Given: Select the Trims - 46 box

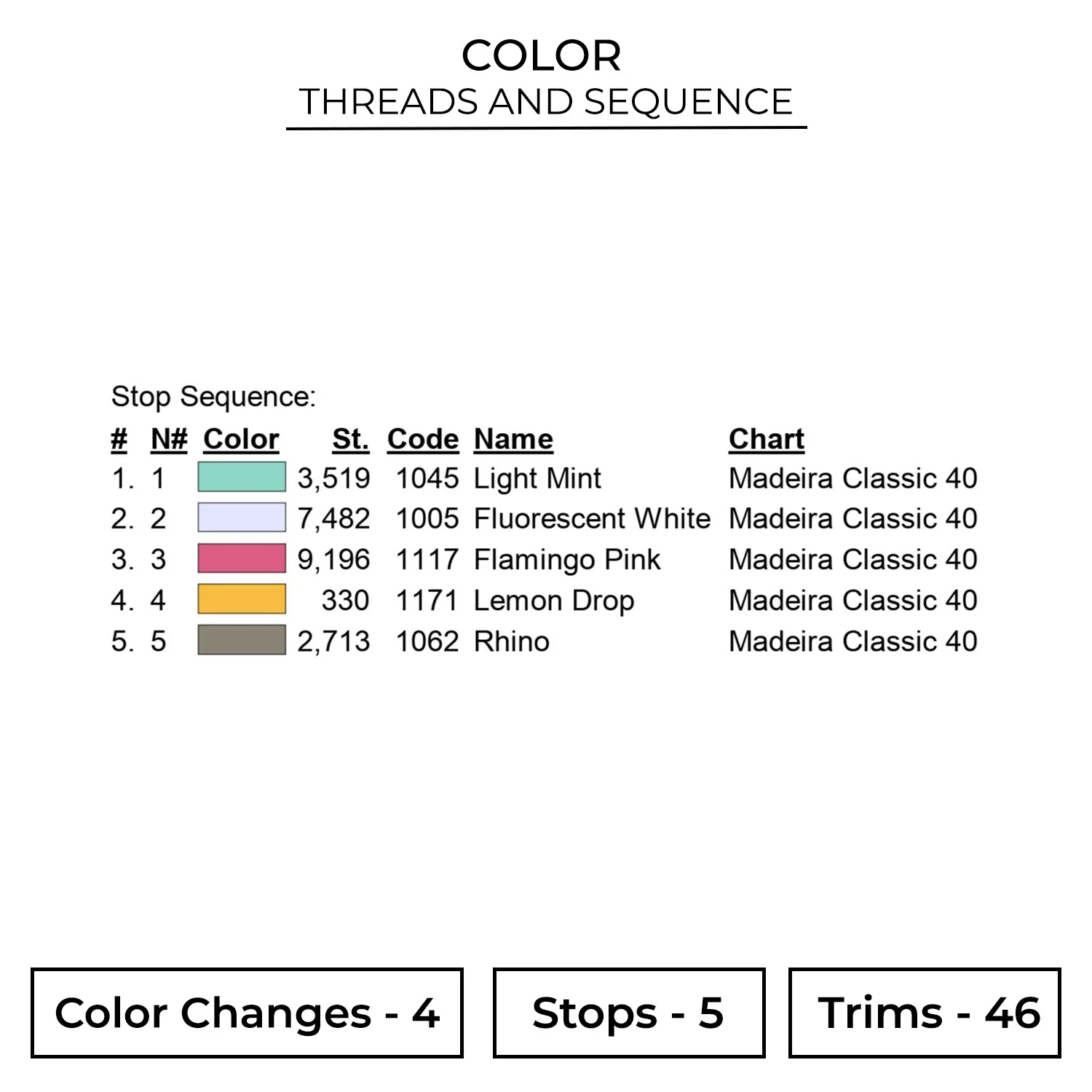Looking at the screenshot, I should (x=925, y=1013).
